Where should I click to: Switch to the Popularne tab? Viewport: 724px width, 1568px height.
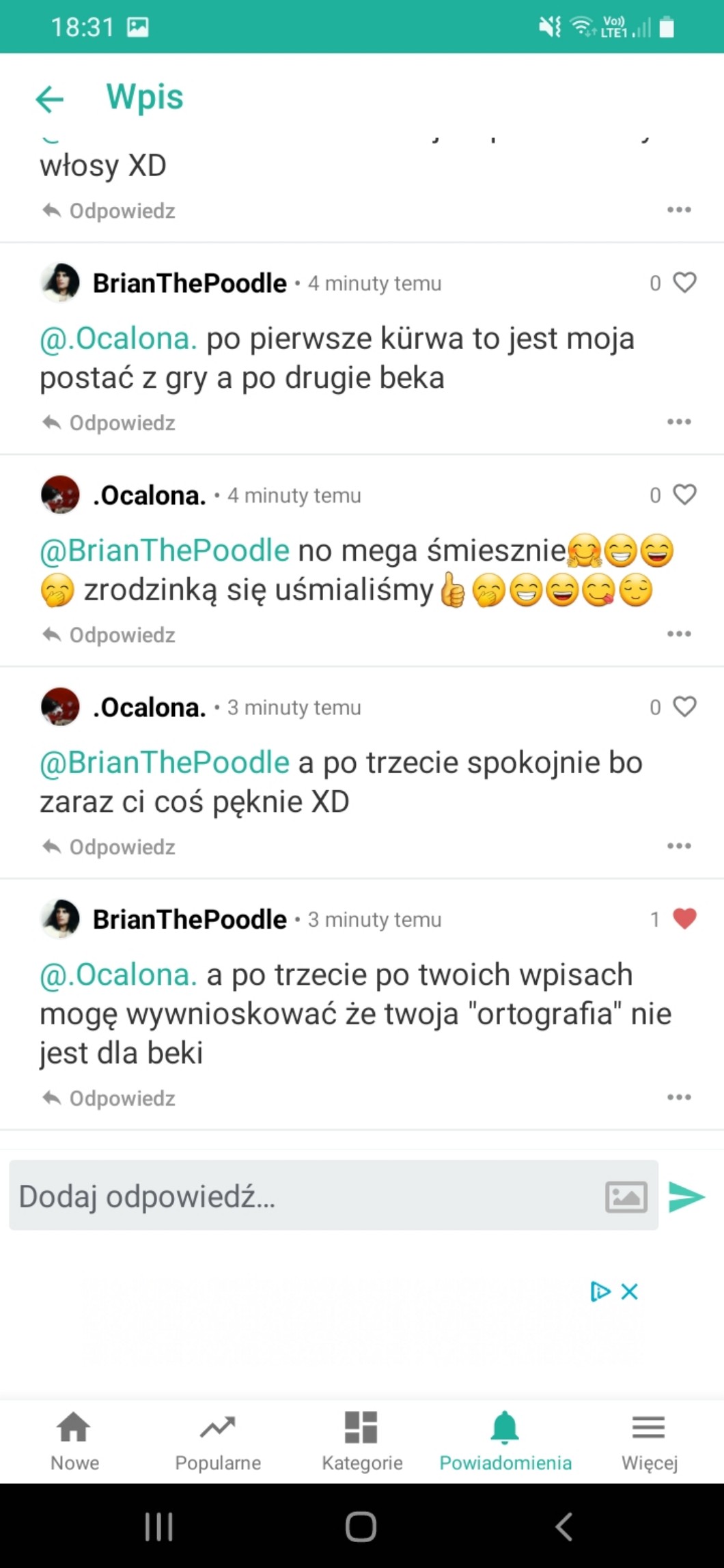[x=218, y=1442]
